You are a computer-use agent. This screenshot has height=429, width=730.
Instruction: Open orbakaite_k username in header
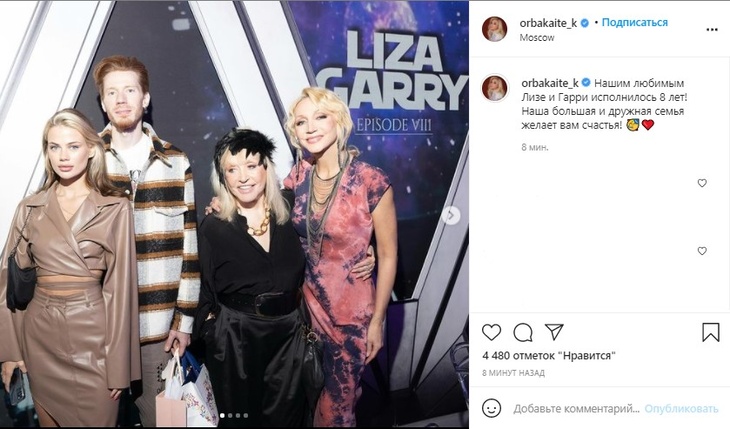(x=548, y=23)
